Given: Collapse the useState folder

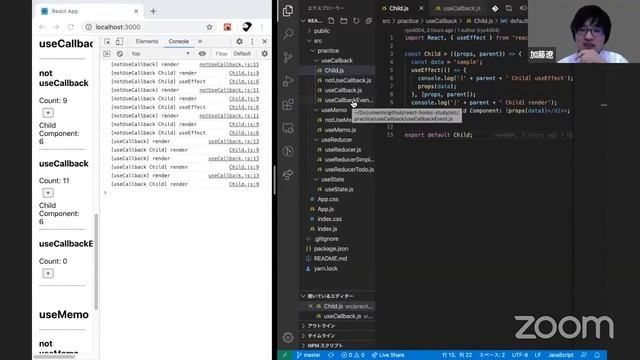Looking at the screenshot, I should [332, 179].
